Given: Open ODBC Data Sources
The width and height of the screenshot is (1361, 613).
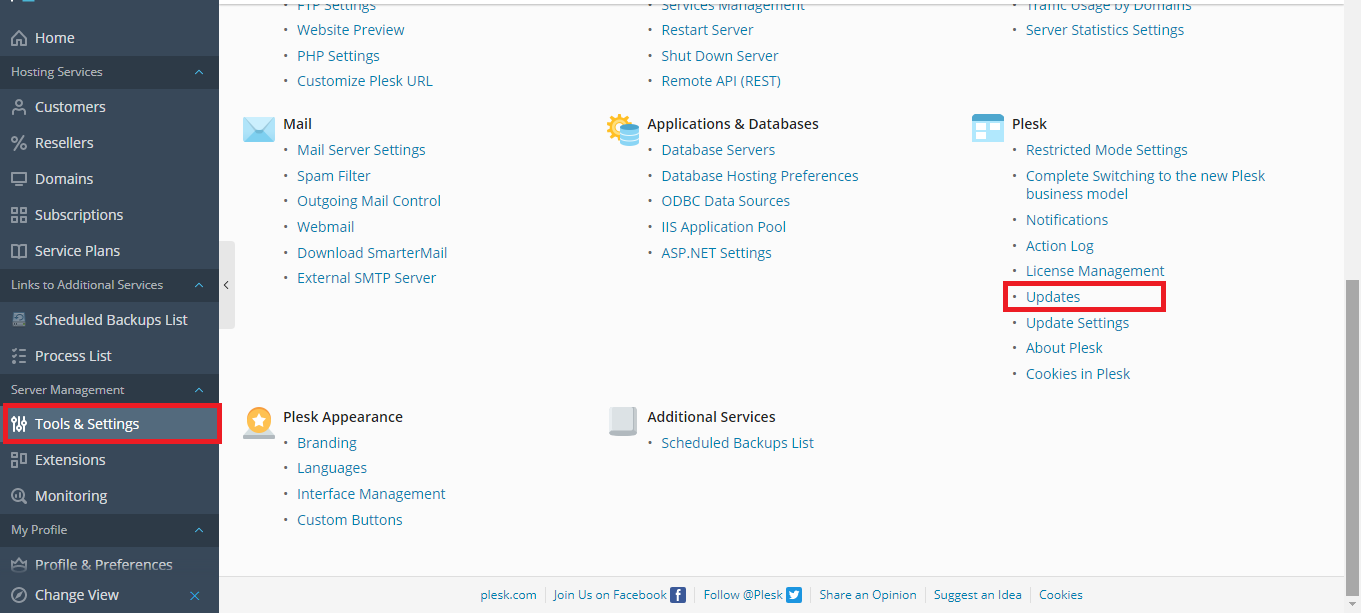Looking at the screenshot, I should pos(726,201).
